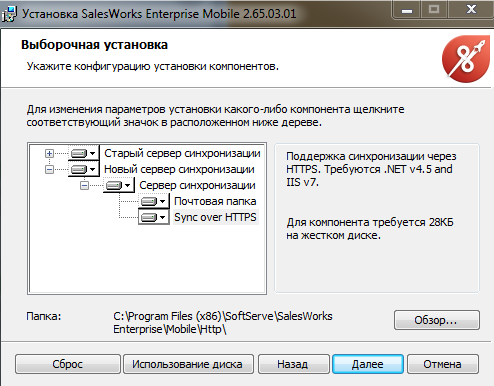Click the red SalesWorks logo

click(x=466, y=59)
